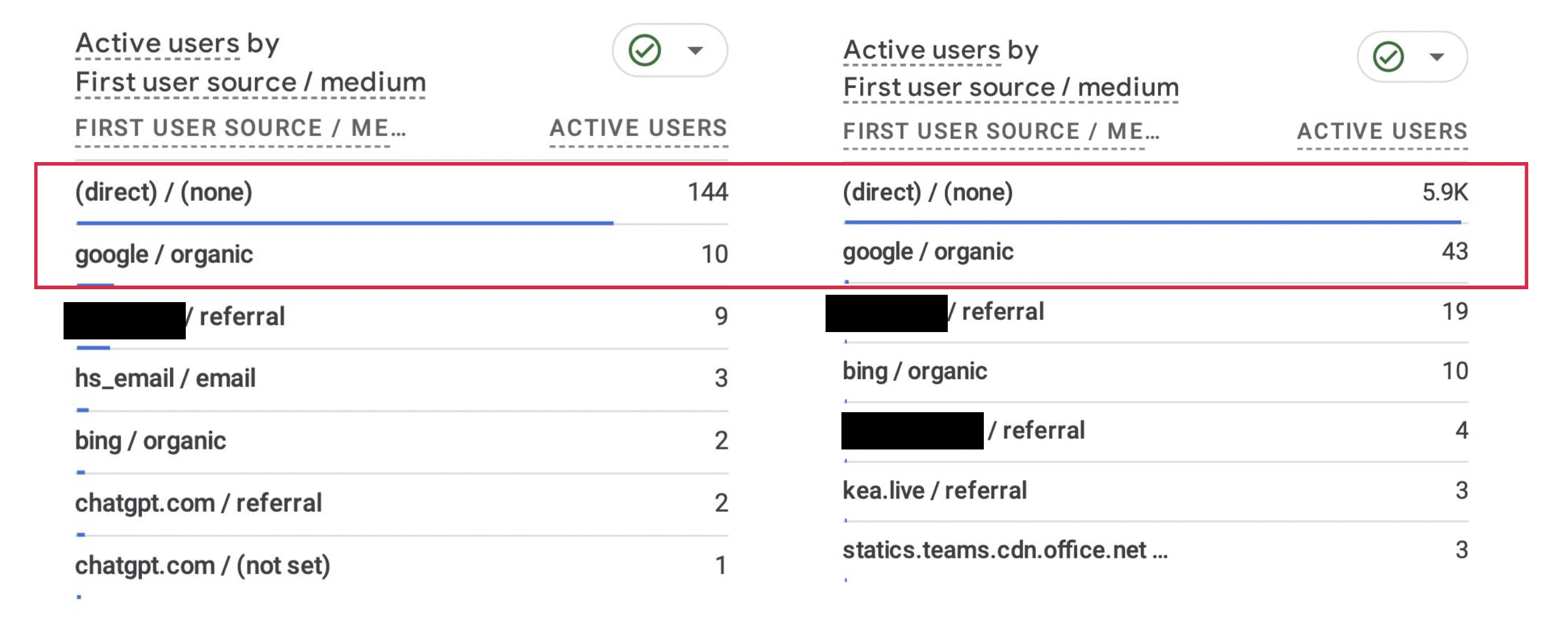Select 'hs_email / email' row
The height and width of the screenshot is (636, 1568).
(401, 379)
